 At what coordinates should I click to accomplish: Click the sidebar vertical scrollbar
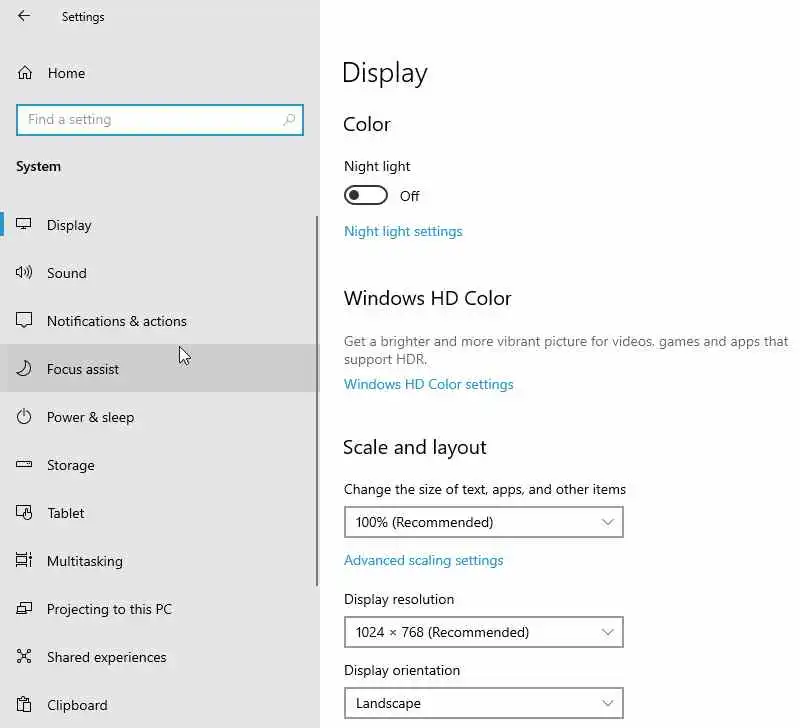(x=317, y=401)
